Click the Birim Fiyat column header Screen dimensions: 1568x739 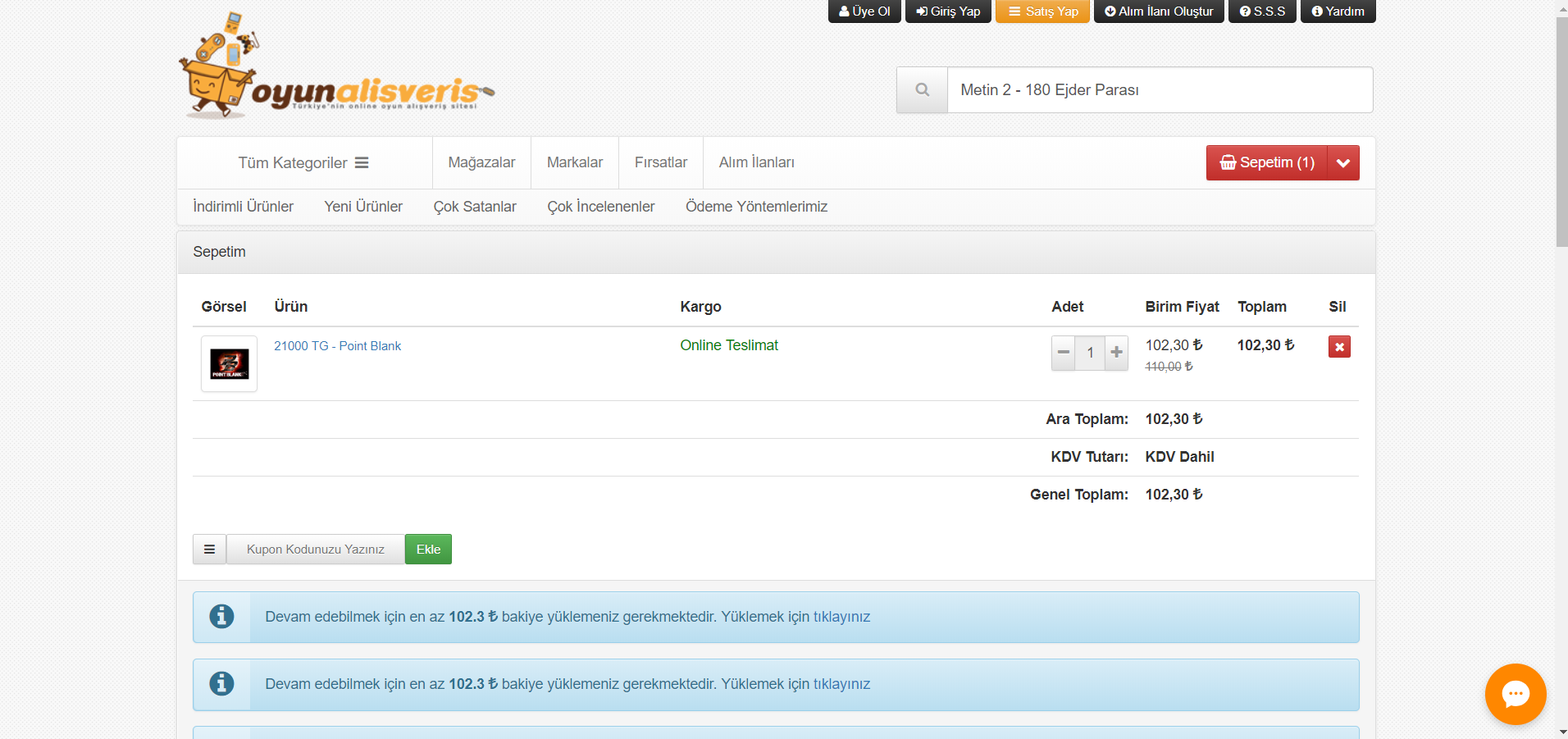pyautogui.click(x=1182, y=307)
